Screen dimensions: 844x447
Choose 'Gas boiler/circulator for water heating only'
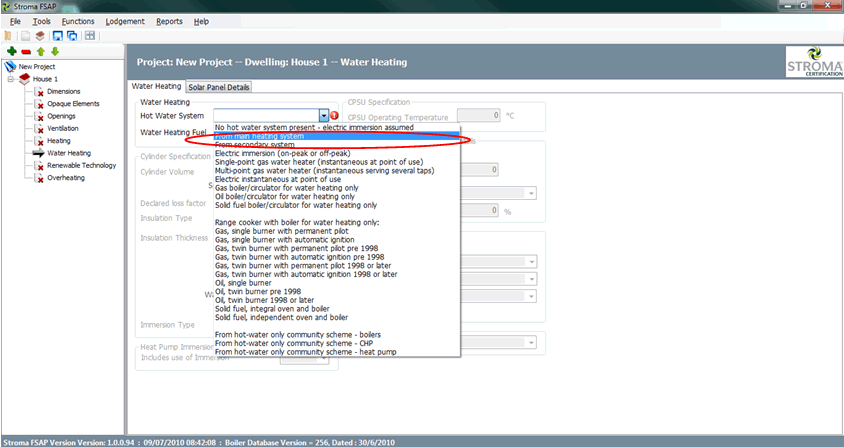point(337,188)
